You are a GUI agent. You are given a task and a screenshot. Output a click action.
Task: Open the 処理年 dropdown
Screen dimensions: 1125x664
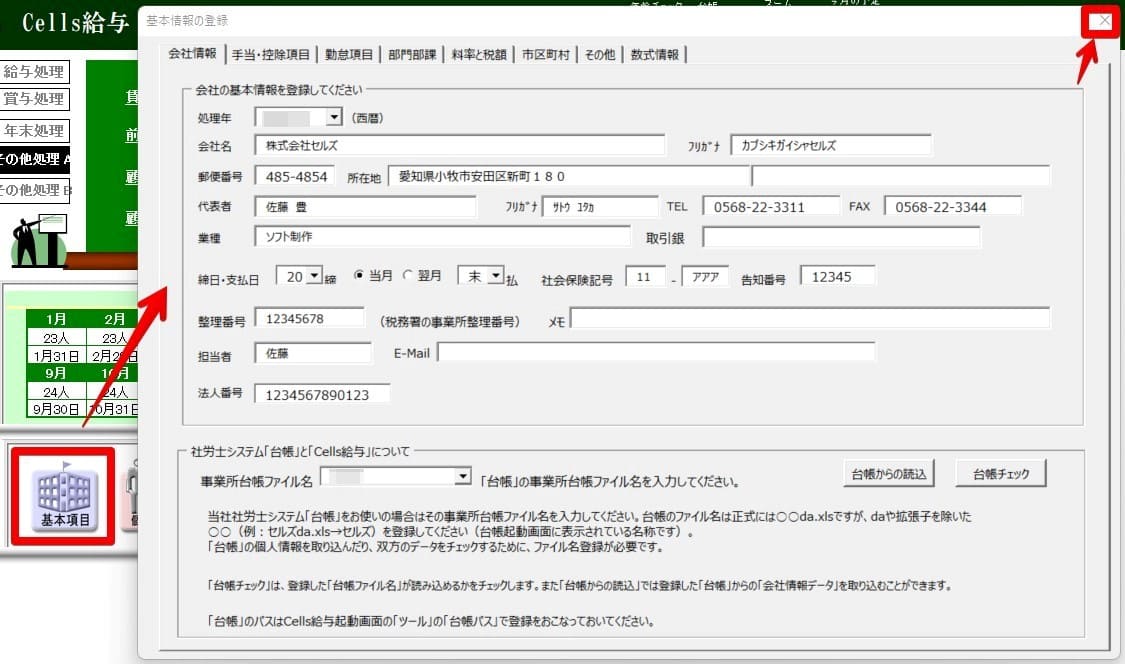[334, 118]
